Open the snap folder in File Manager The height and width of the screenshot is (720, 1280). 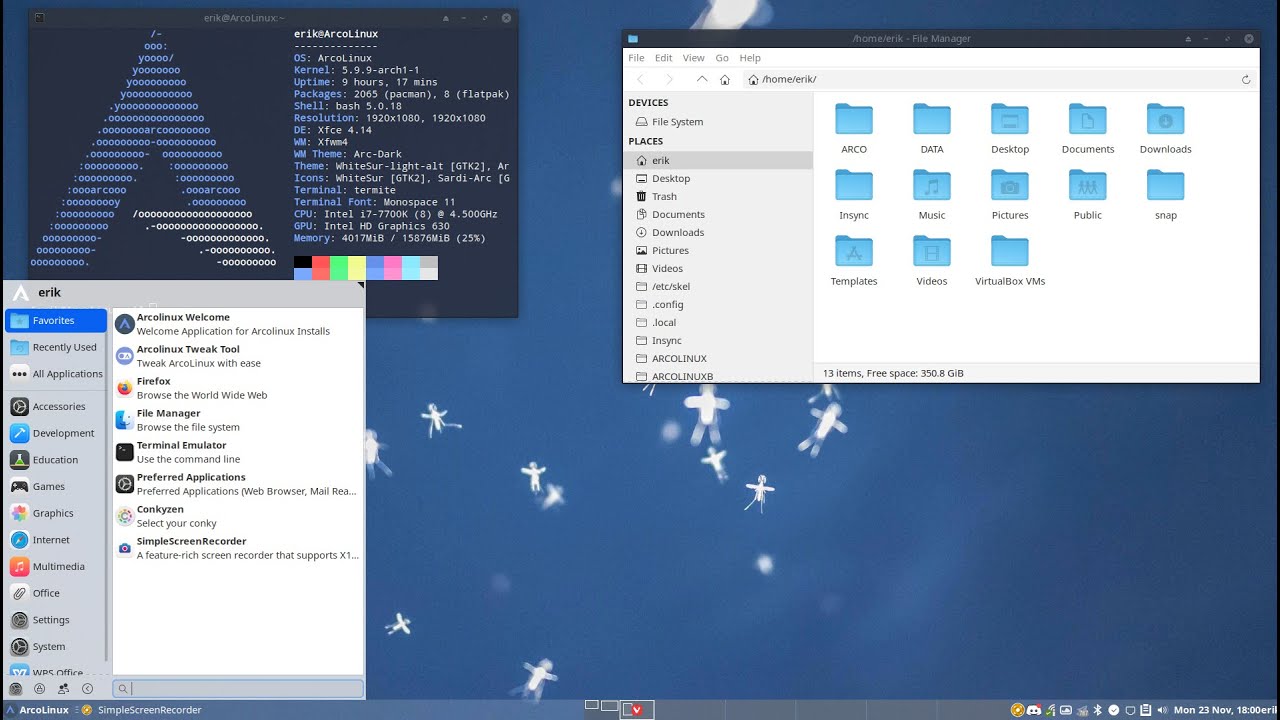(1166, 194)
